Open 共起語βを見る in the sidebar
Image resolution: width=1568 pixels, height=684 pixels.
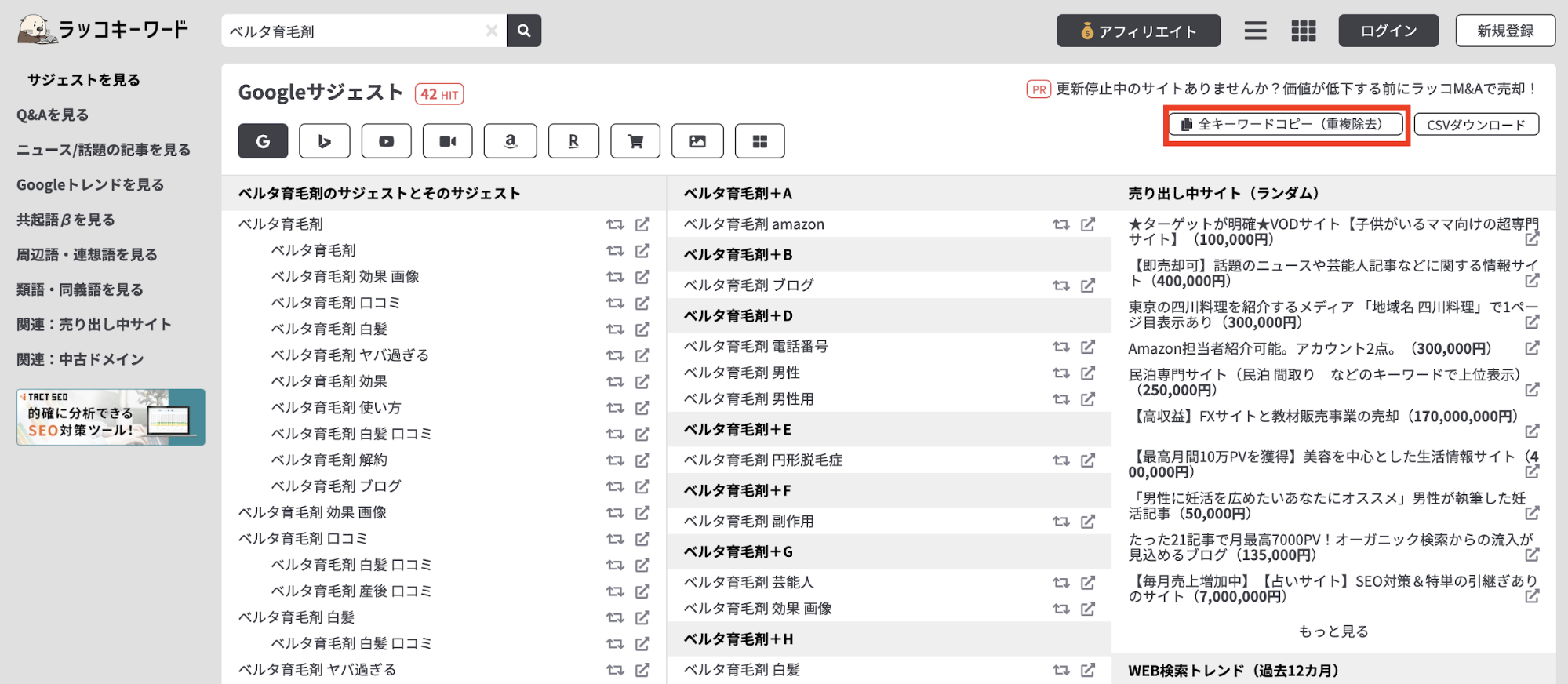coord(66,220)
